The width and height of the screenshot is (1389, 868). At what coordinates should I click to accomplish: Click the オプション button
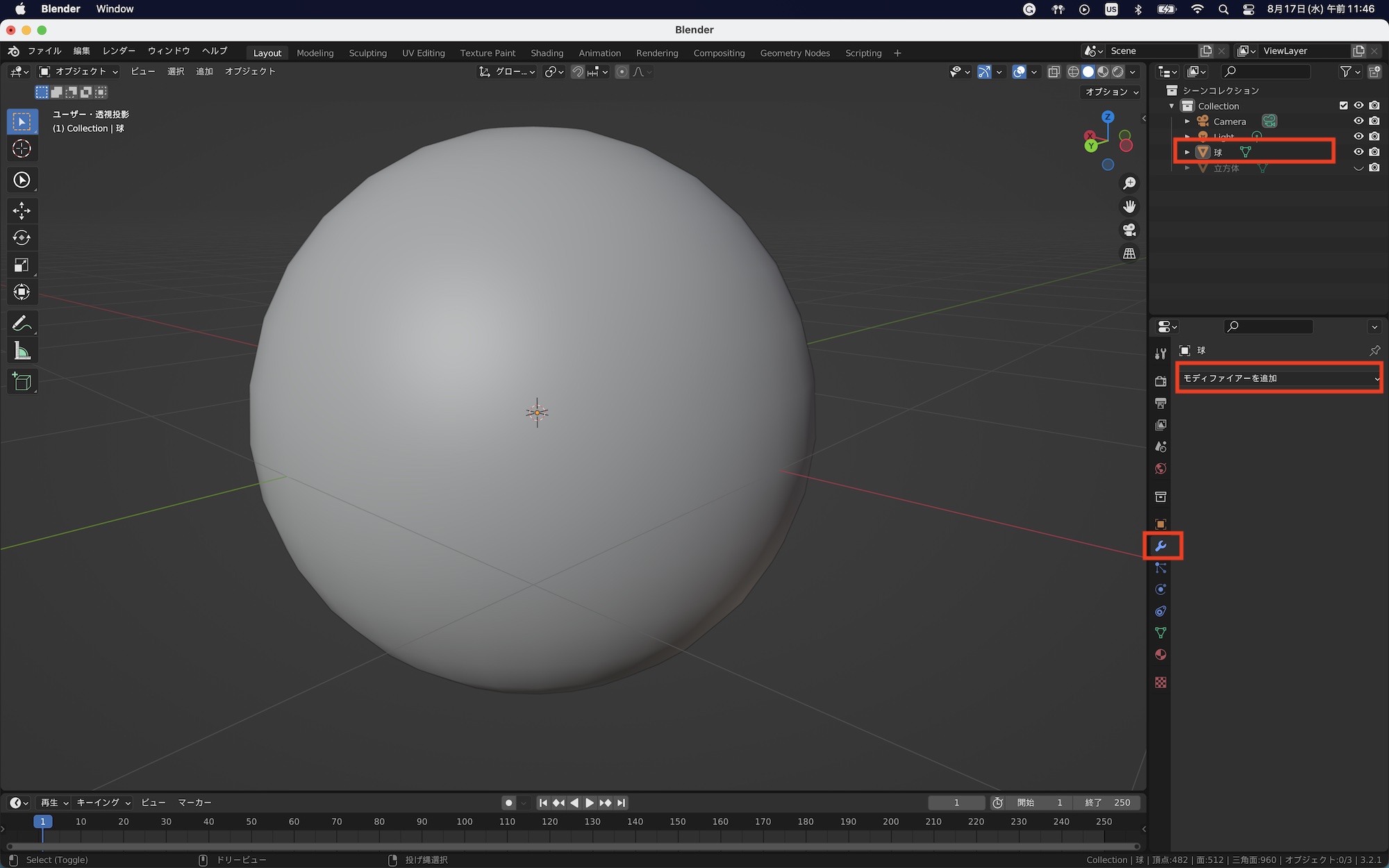click(1112, 92)
